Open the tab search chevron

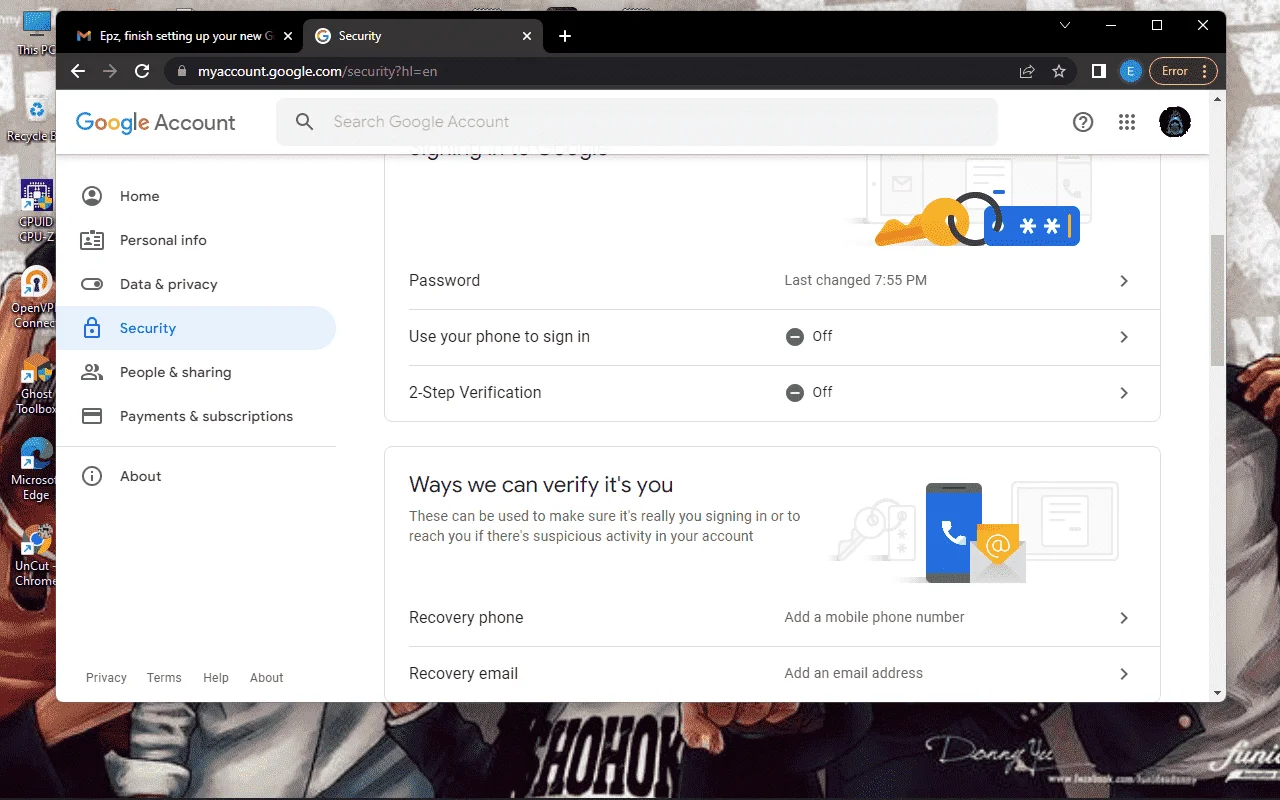[x=1065, y=25]
